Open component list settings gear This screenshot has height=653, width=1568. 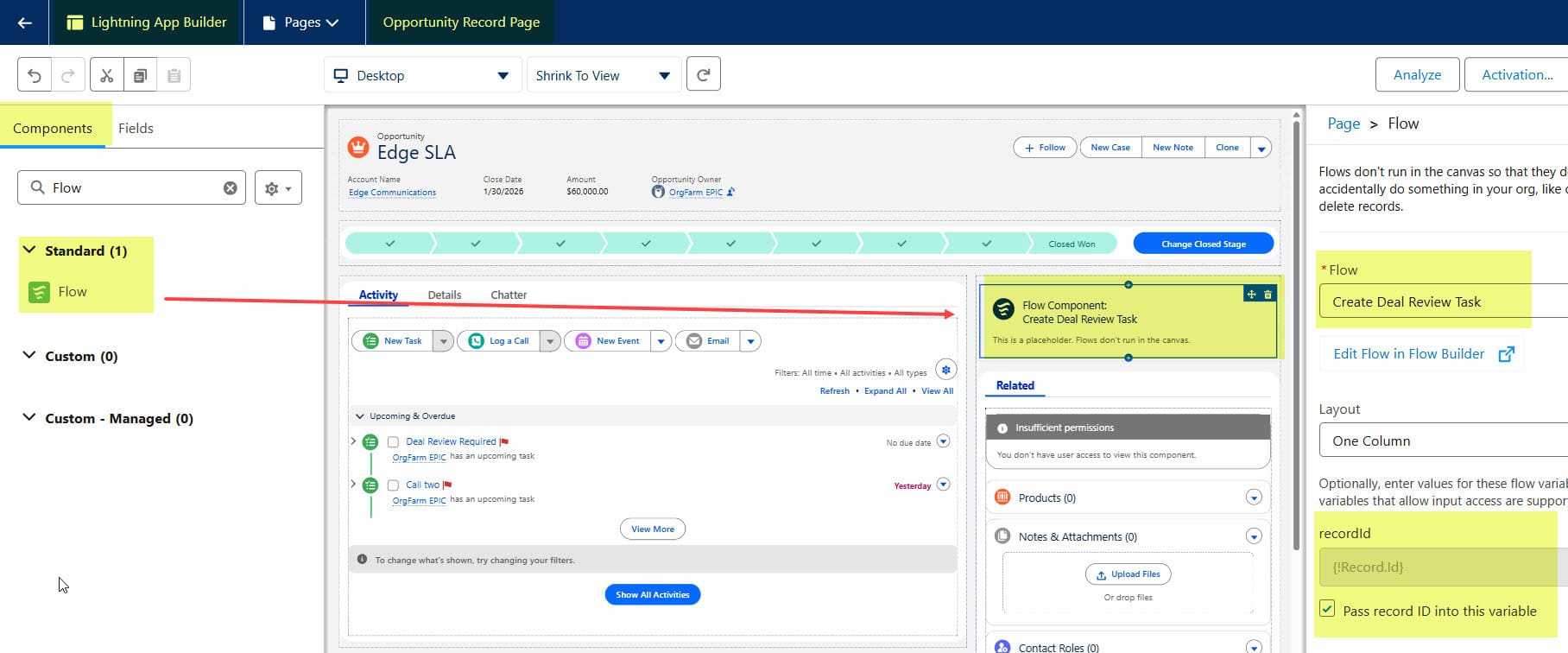coord(278,187)
